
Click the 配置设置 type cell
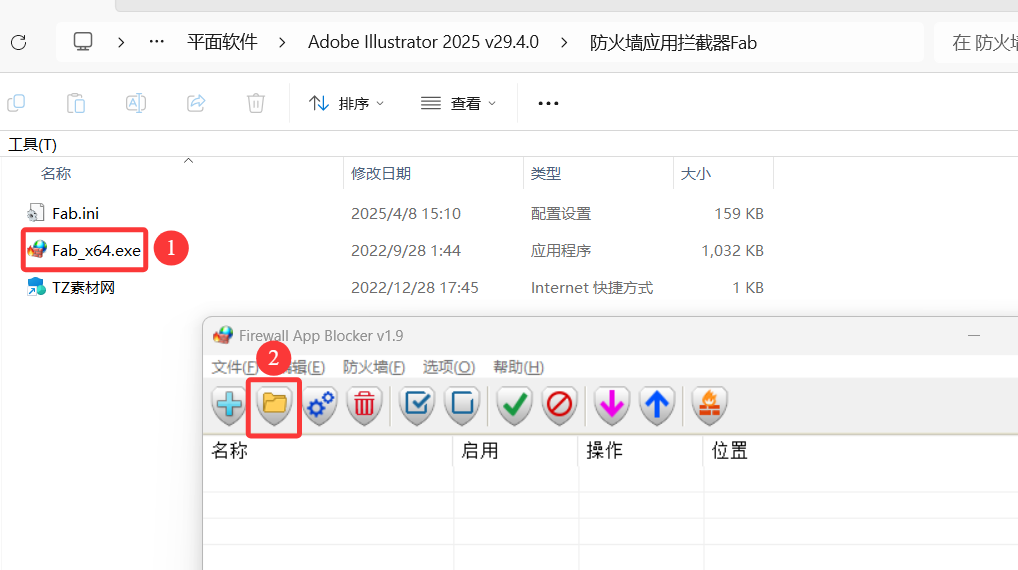561,214
